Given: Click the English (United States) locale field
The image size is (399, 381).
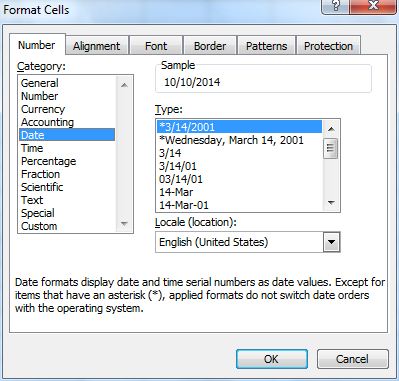Looking at the screenshot, I should [x=239, y=242].
